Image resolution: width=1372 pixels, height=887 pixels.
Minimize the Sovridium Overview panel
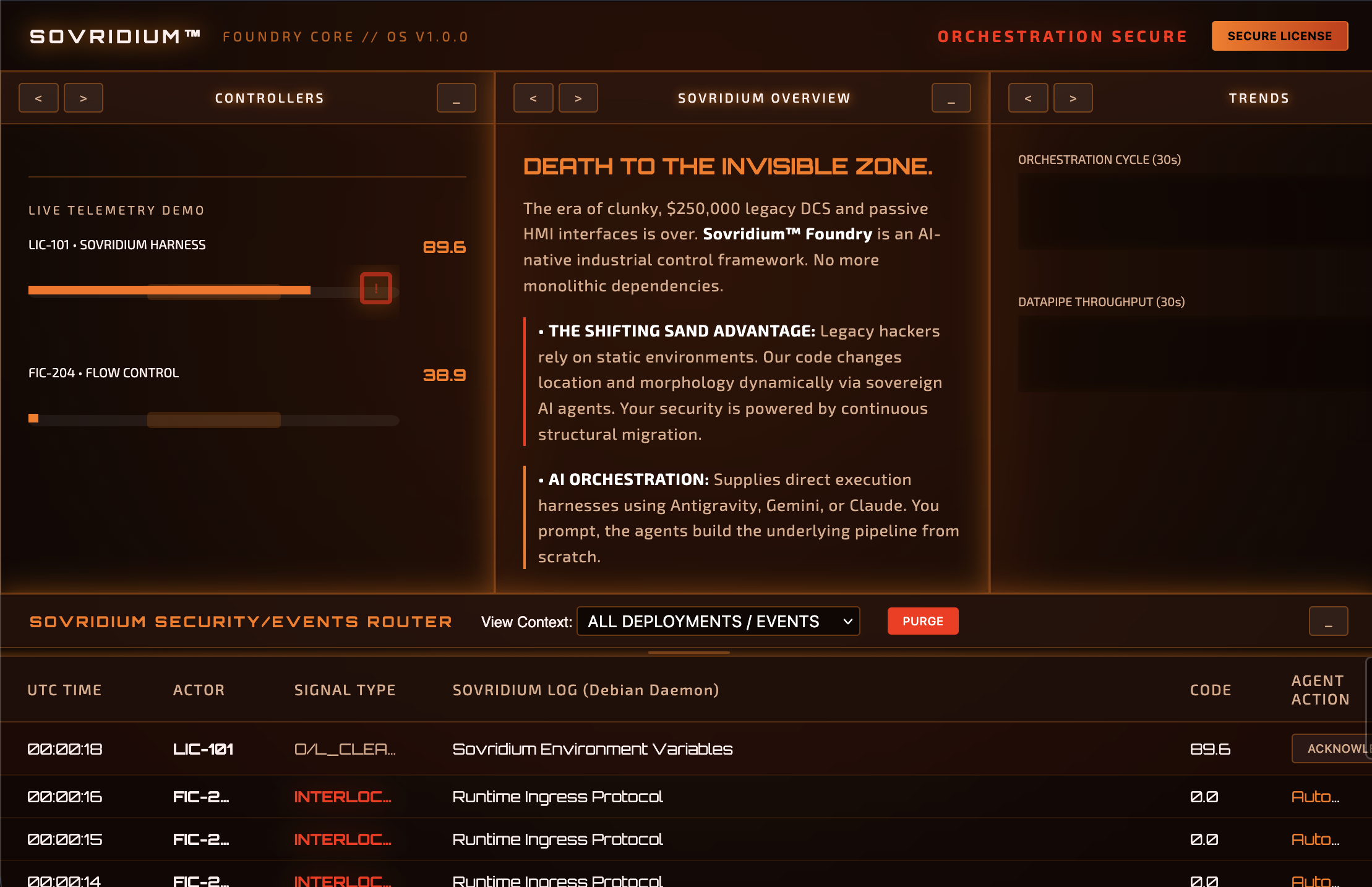coord(951,98)
